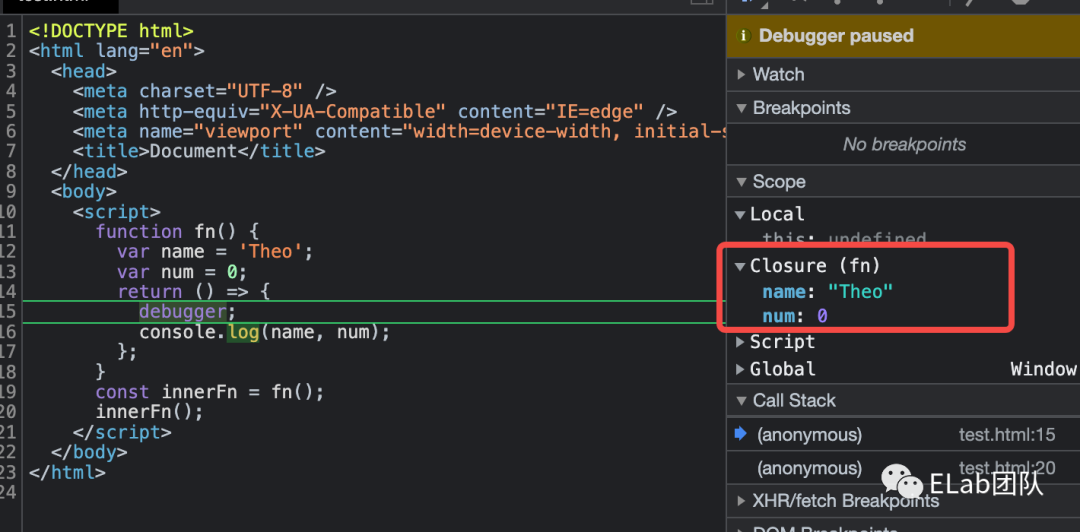Viewport: 1080px width, 532px height.
Task: Set a breakpoint on line number 20
Action: 9,412
